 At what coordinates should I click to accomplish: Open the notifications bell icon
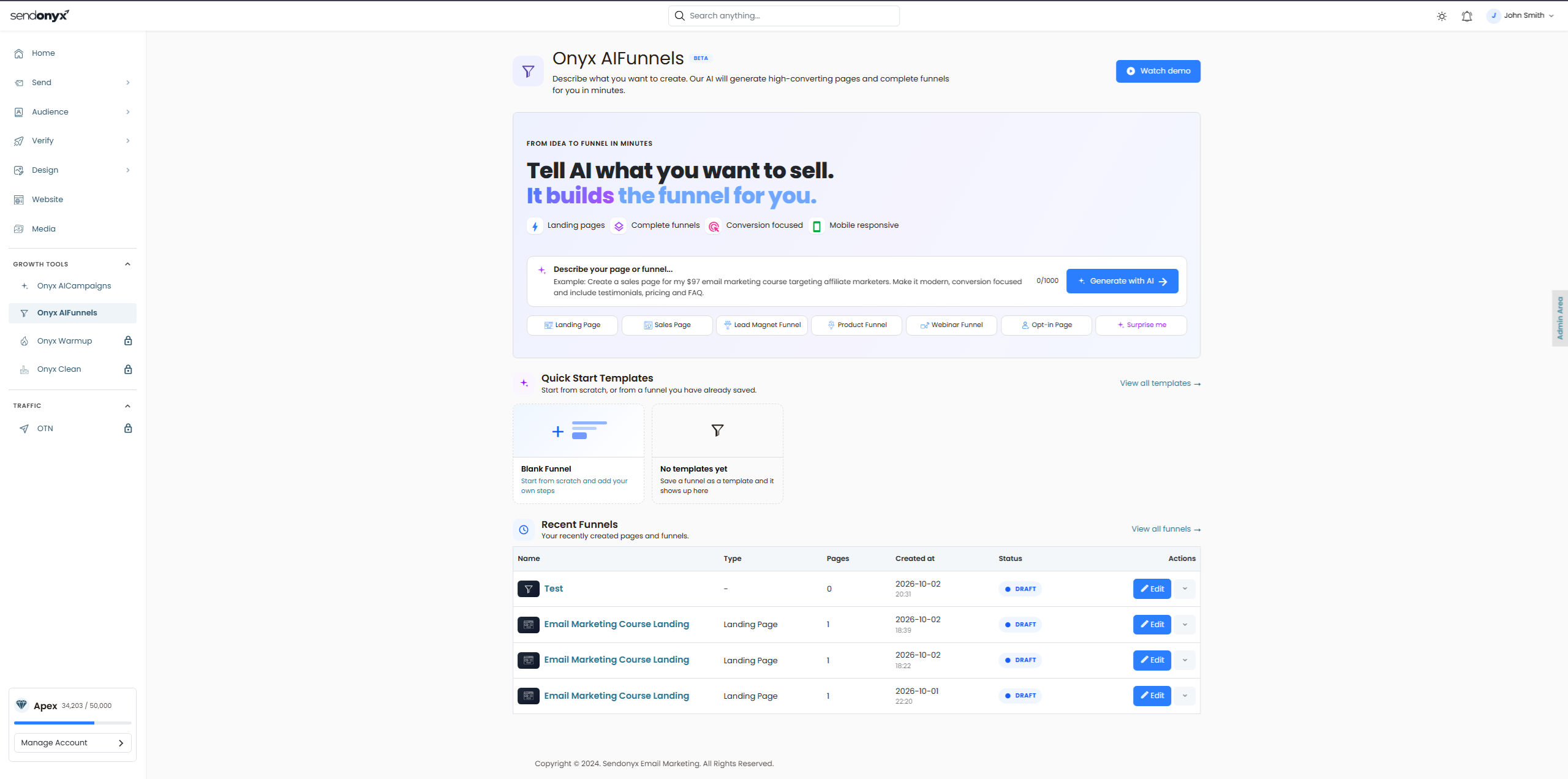pos(1467,17)
